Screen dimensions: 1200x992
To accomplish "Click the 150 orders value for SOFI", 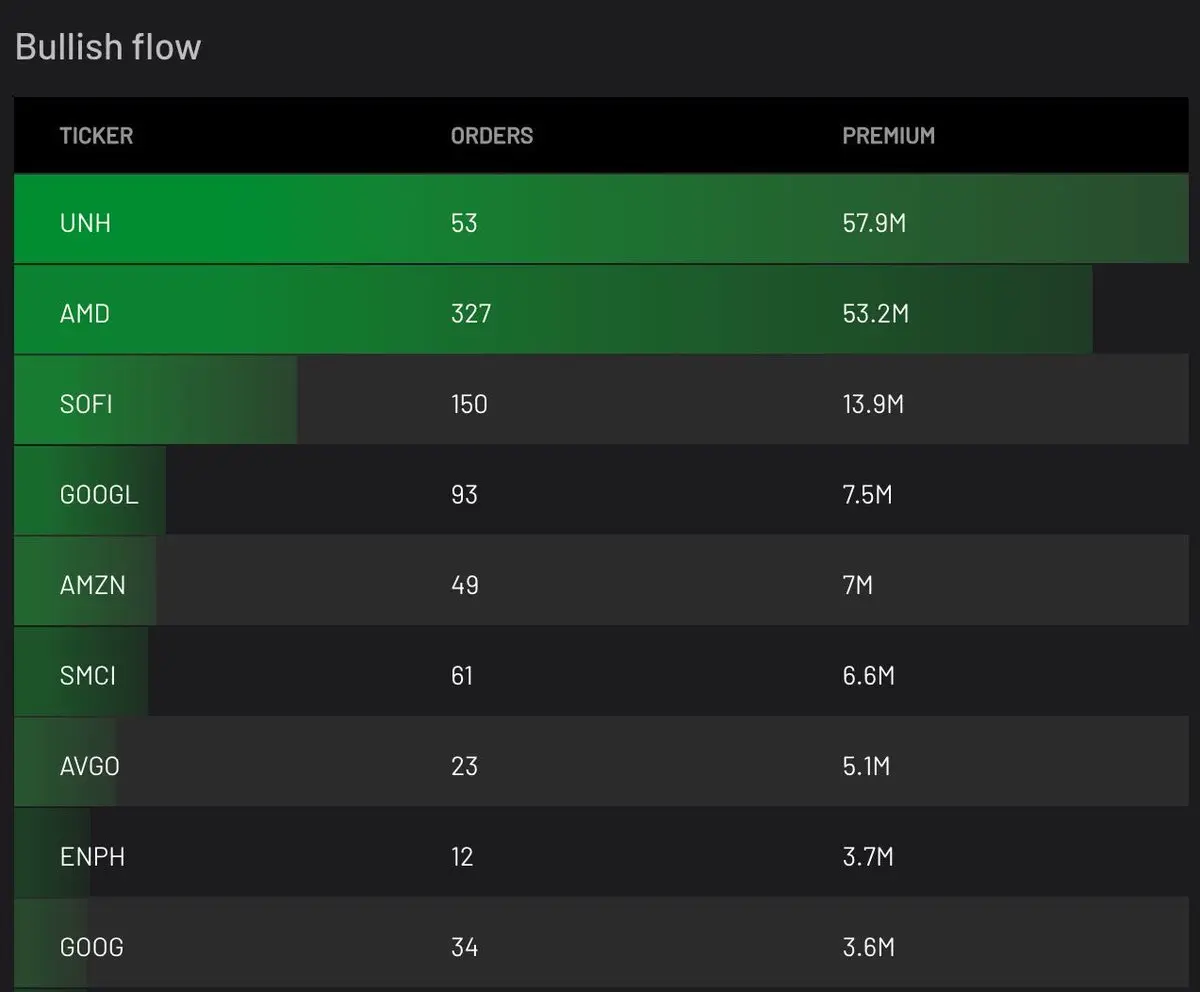I will point(469,404).
